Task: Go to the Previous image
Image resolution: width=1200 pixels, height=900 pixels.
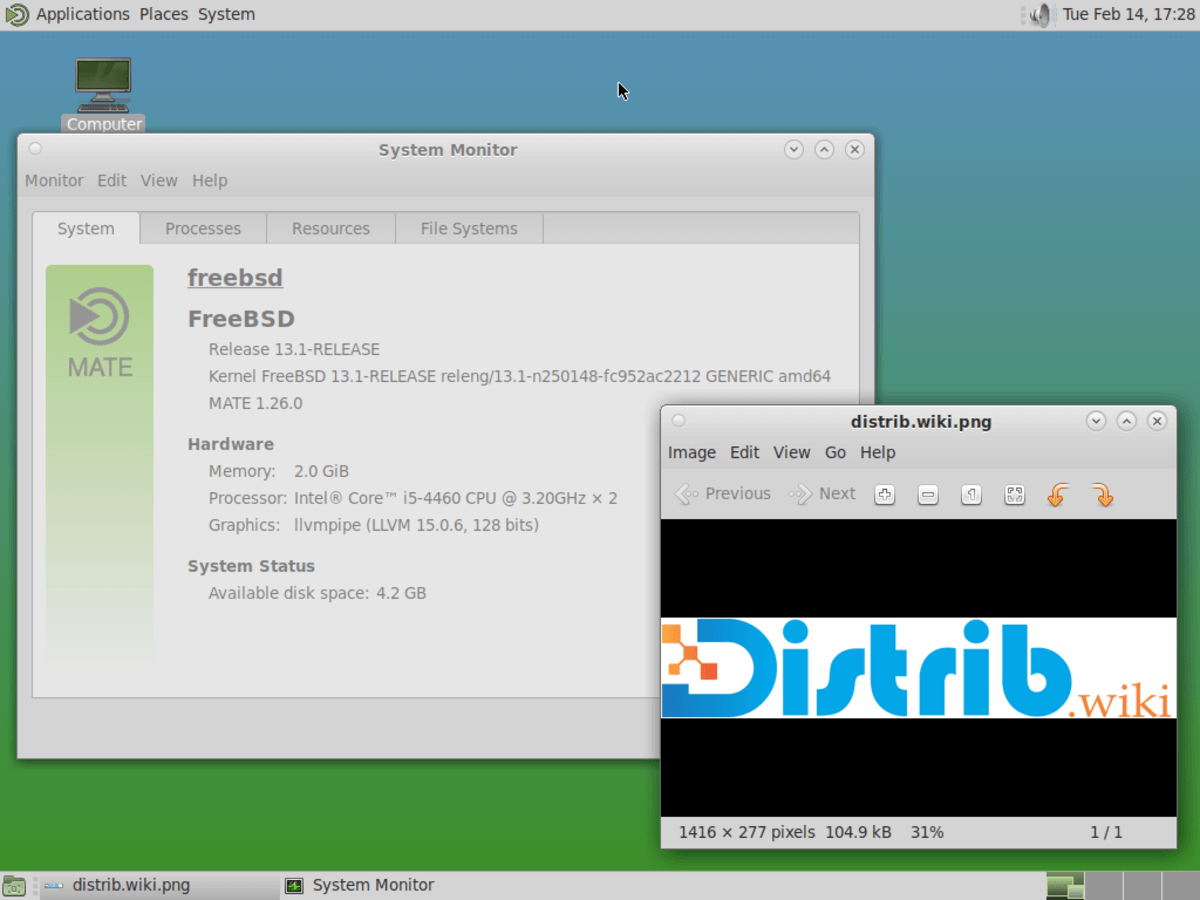Action: pos(723,494)
